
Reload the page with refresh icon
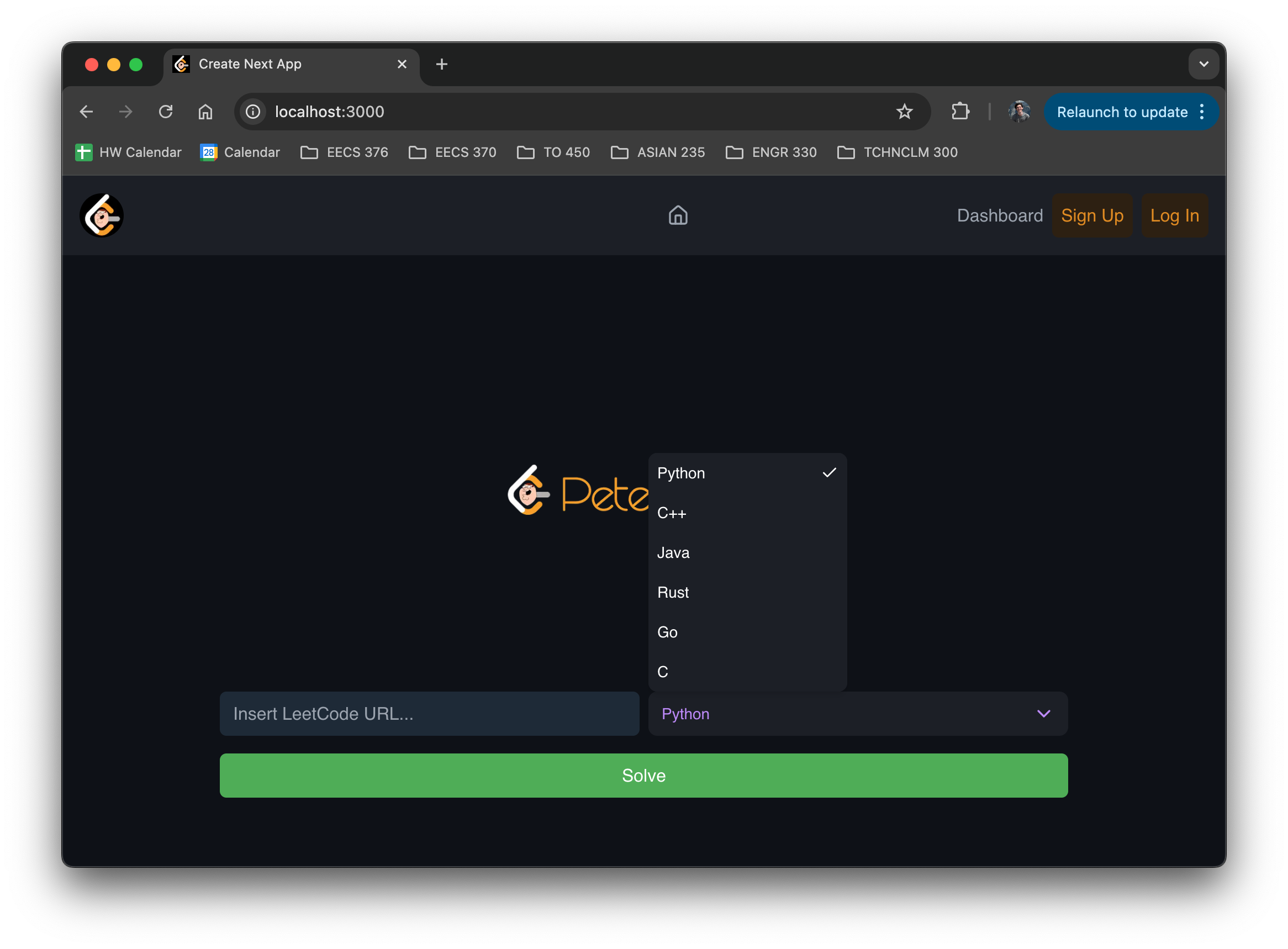click(165, 112)
